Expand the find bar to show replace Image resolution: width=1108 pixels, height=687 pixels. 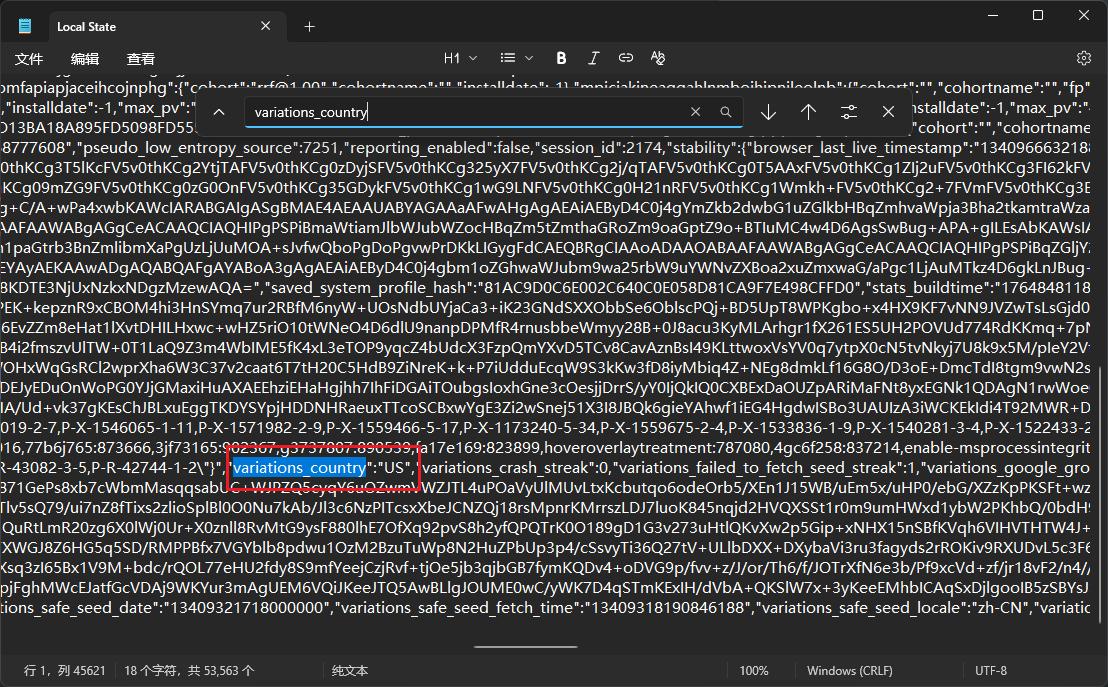(x=219, y=112)
